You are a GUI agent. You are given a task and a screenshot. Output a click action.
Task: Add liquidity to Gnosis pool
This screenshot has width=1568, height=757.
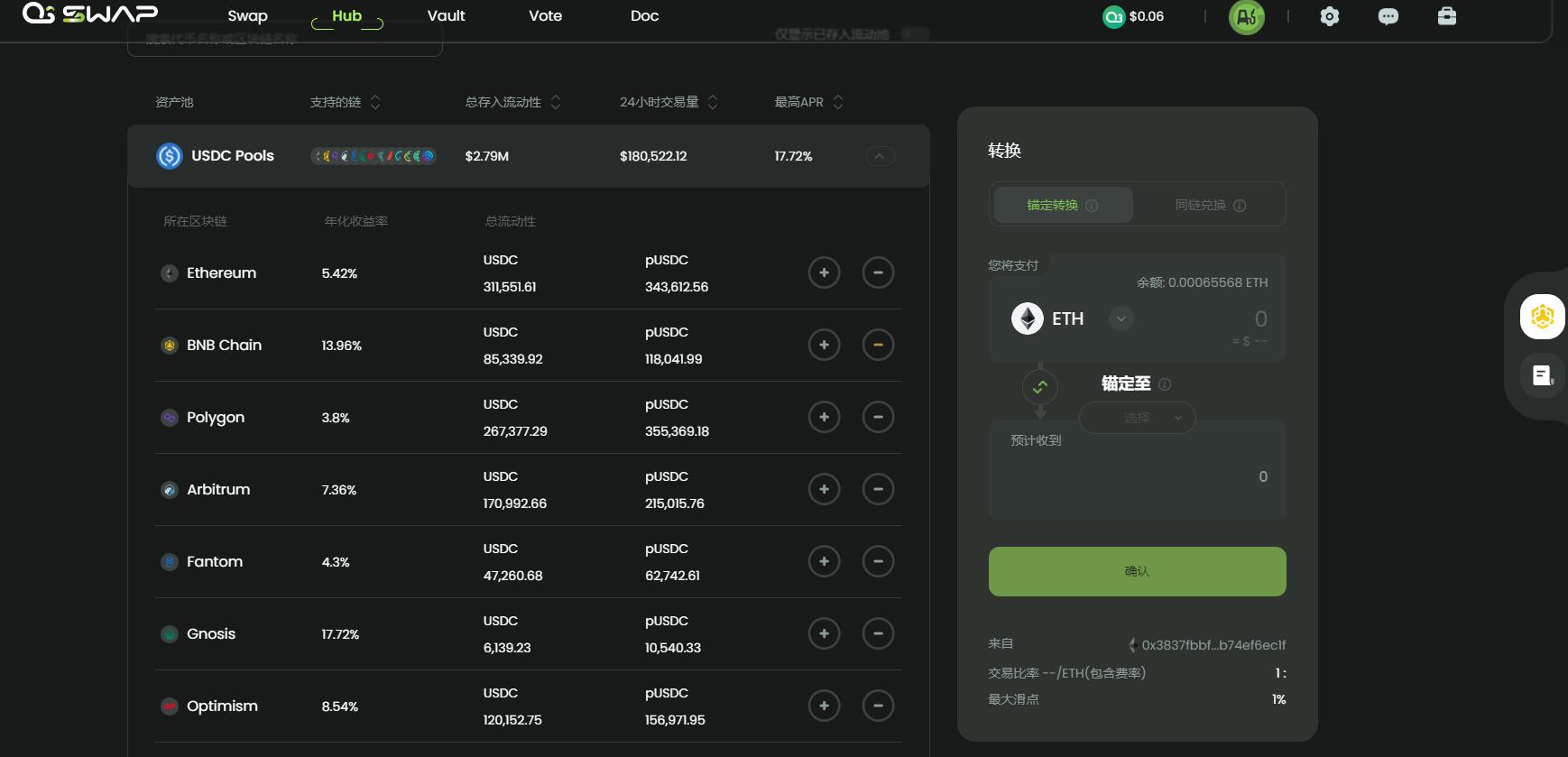824,633
